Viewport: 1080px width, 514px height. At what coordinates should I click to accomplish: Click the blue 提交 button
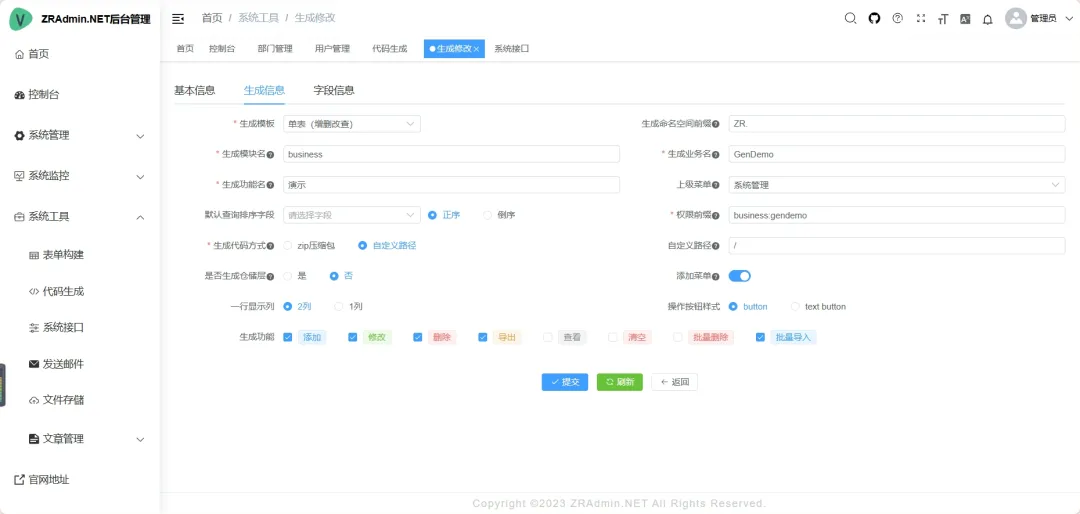pyautogui.click(x=565, y=382)
